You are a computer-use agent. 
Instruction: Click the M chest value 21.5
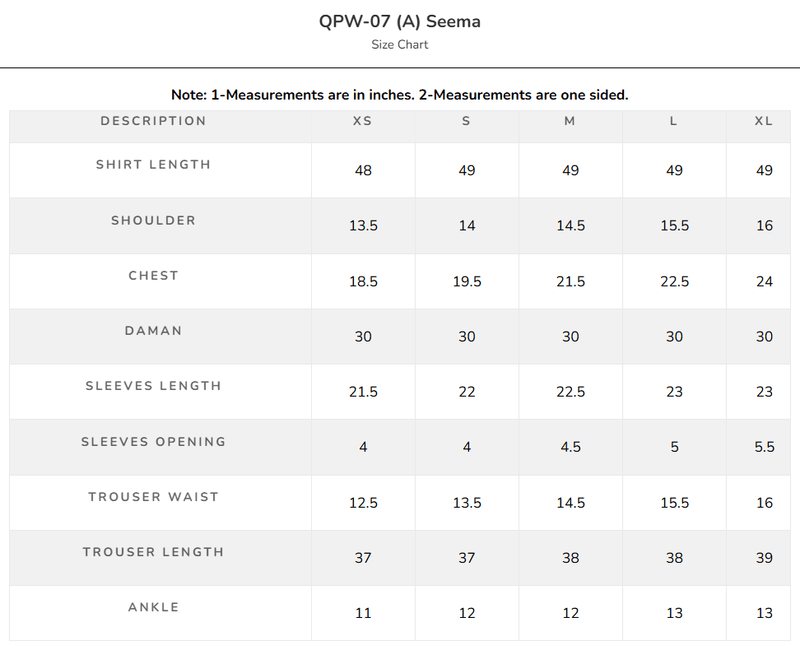click(570, 282)
